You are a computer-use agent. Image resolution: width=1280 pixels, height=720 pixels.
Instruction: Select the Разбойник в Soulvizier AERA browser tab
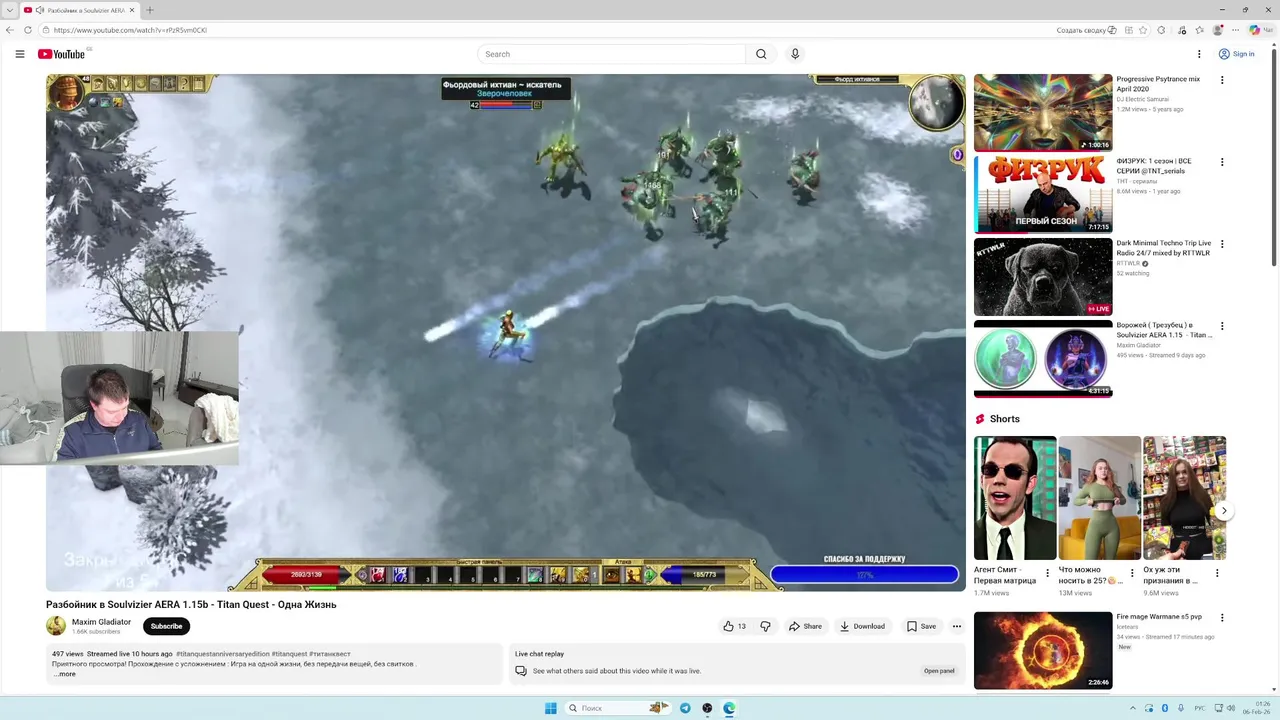tap(80, 10)
